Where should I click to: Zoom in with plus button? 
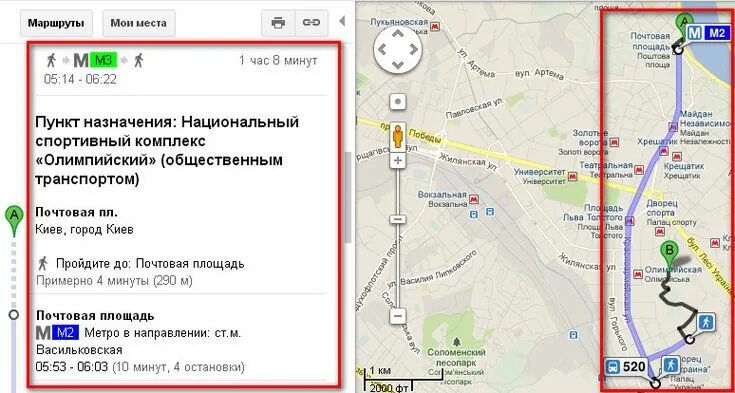pos(398,161)
